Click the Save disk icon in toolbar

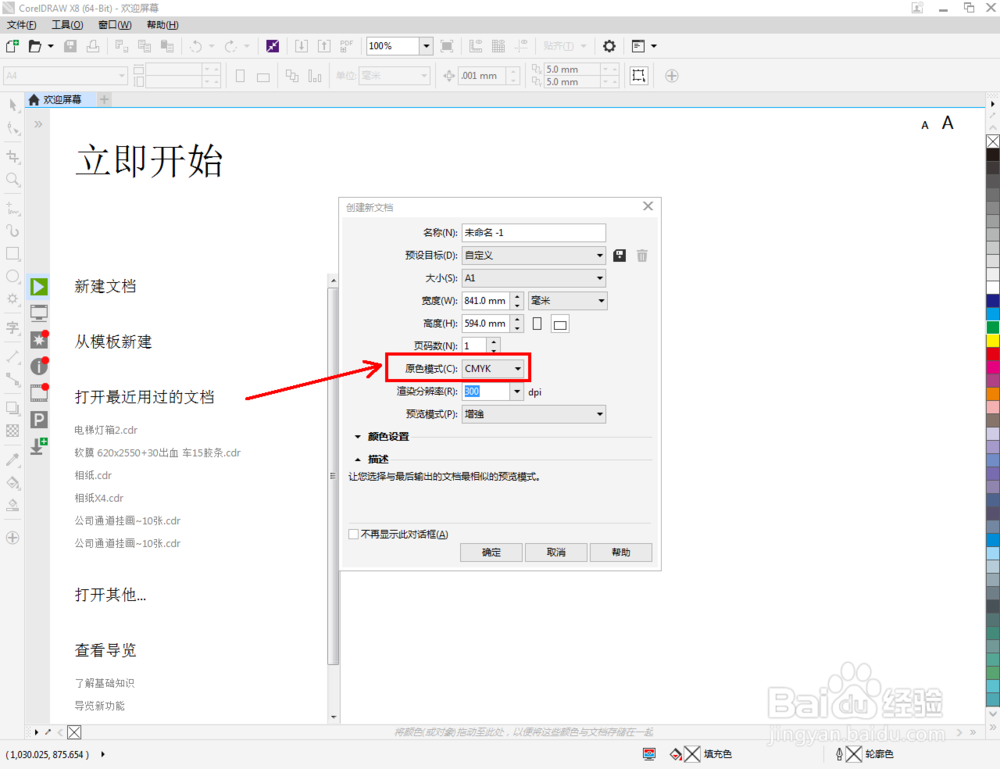point(71,46)
